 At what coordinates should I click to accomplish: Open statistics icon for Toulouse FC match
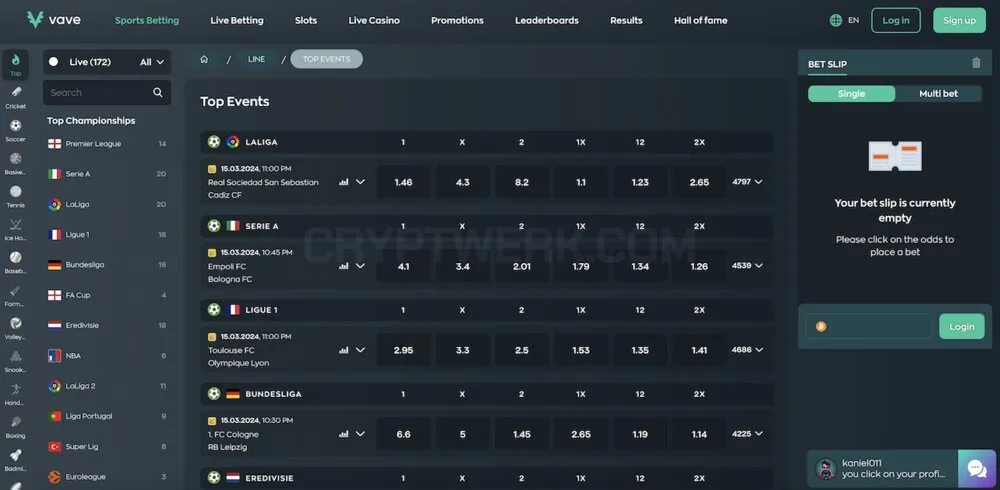point(344,350)
